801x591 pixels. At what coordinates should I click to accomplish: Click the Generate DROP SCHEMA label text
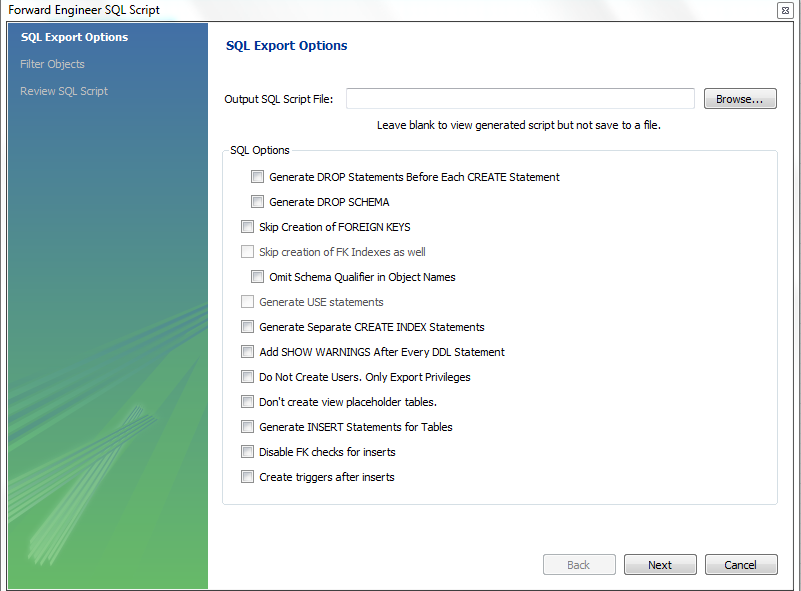pyautogui.click(x=329, y=202)
